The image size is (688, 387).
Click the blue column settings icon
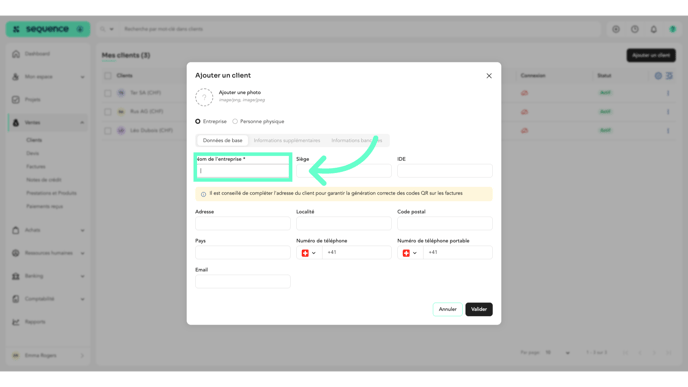pyautogui.click(x=658, y=76)
